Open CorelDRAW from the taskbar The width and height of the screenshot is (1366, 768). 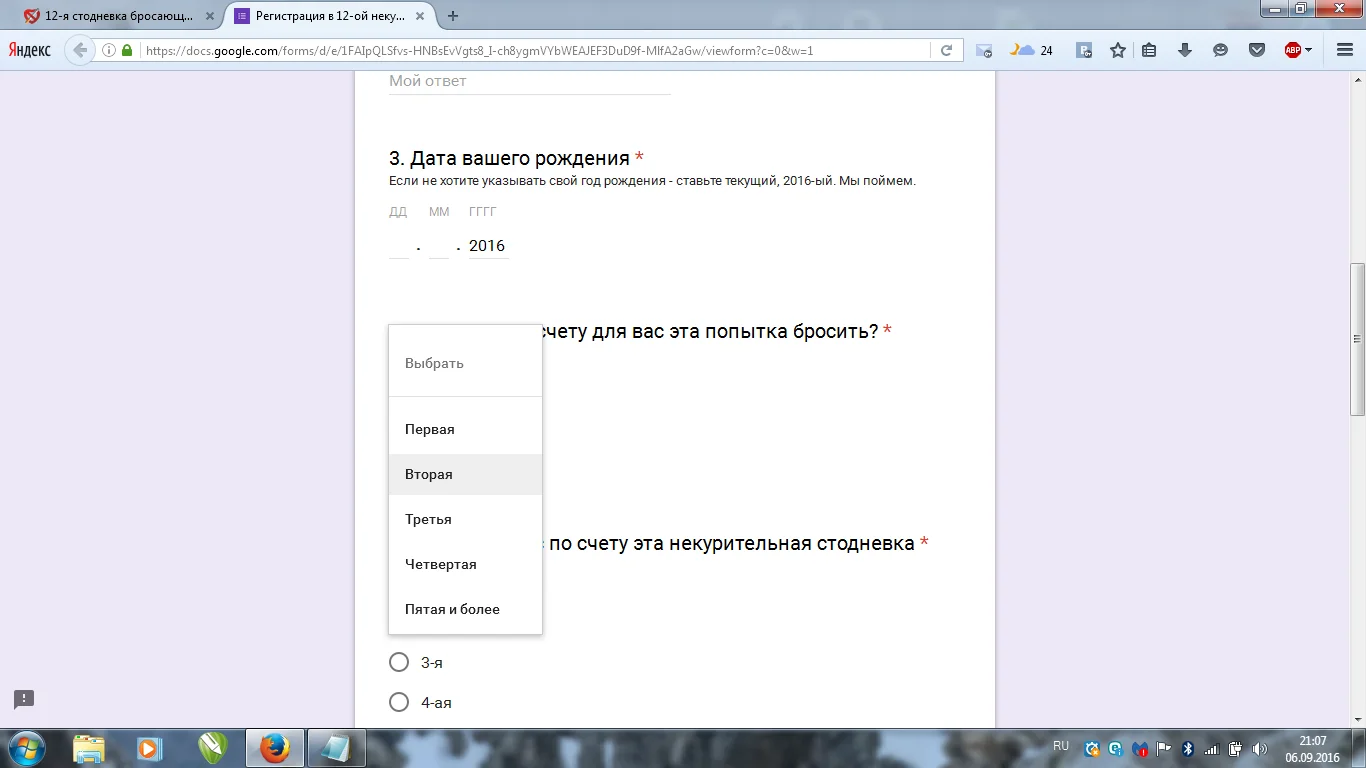pyautogui.click(x=212, y=747)
